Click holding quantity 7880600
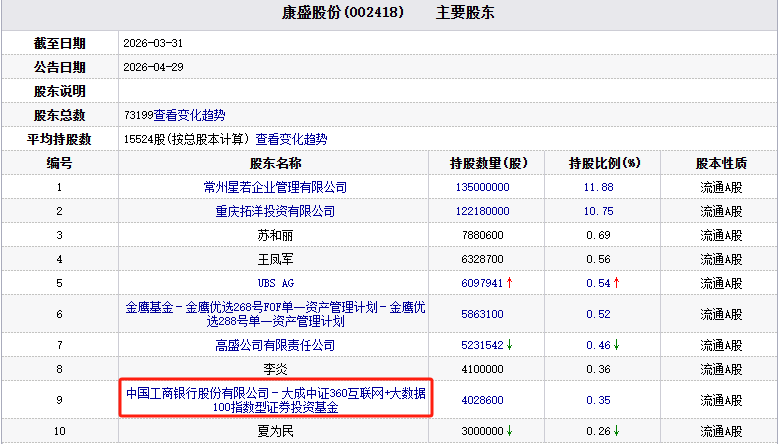This screenshot has height=444, width=779. [482, 235]
